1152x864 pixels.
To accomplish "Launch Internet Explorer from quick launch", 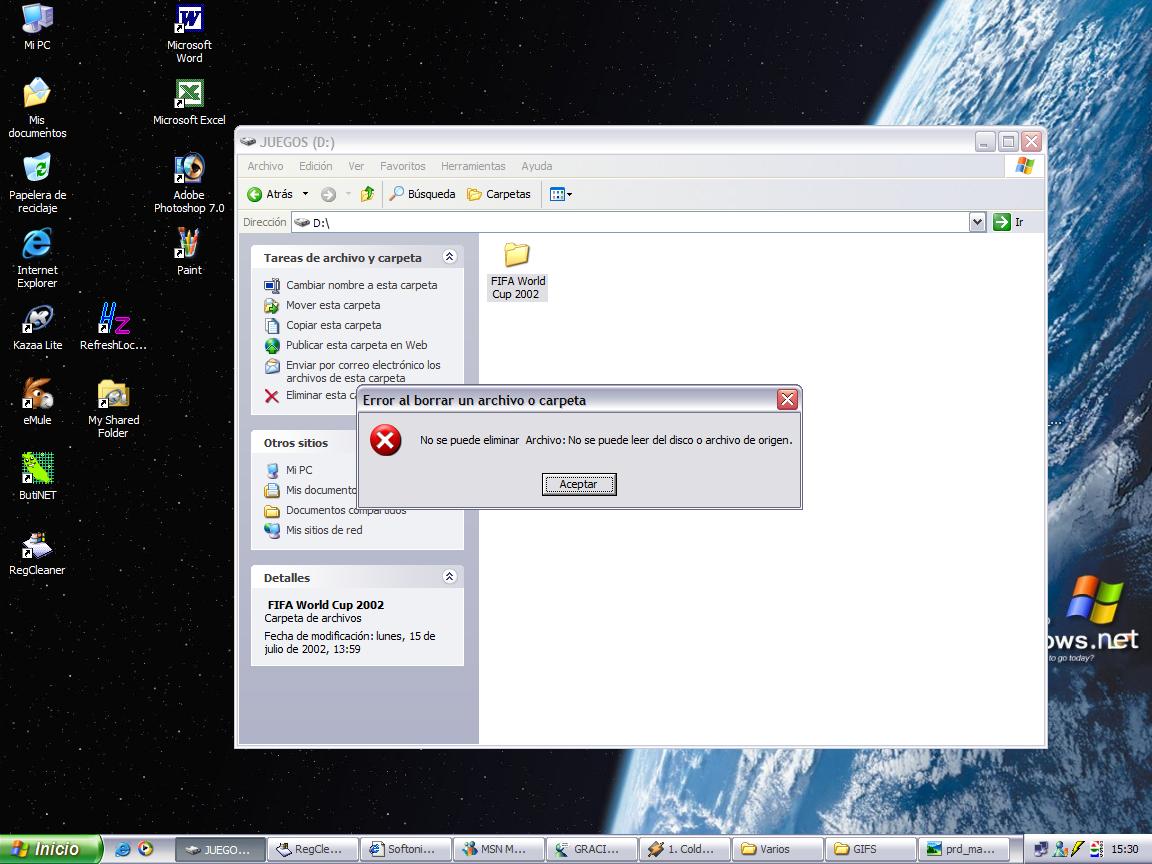I will tap(123, 849).
